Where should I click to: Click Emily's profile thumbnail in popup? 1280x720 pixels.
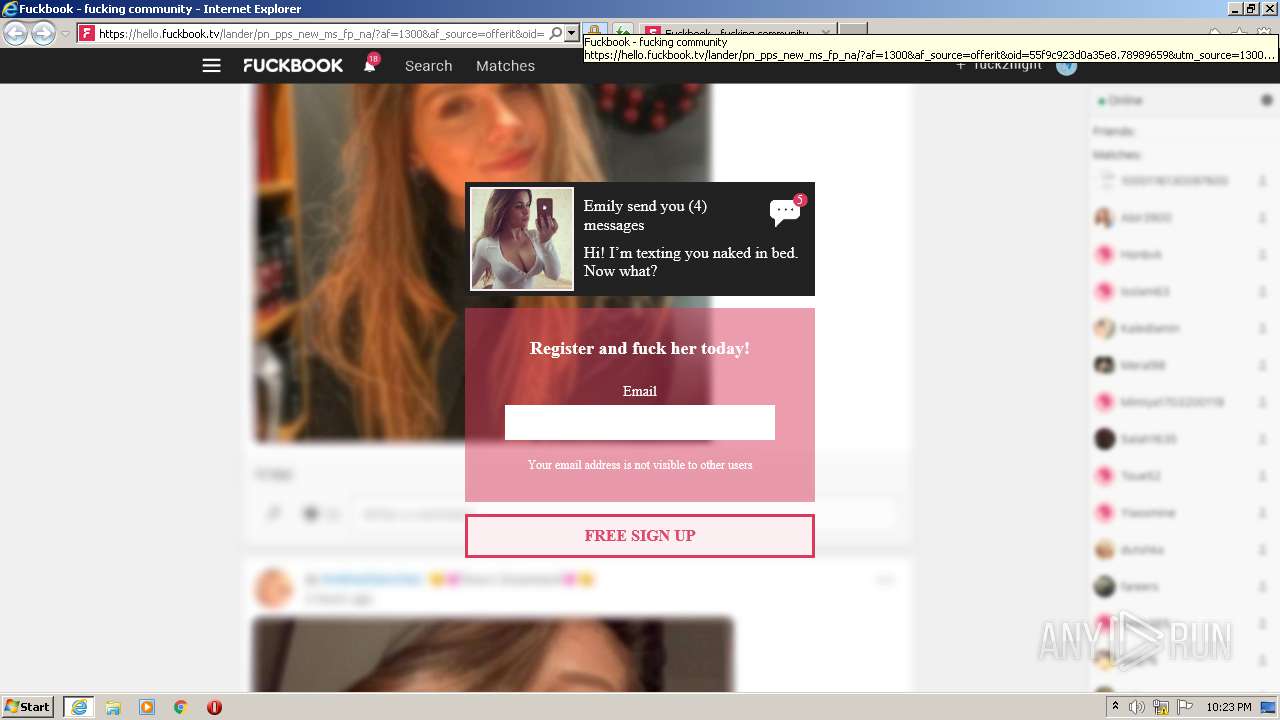point(522,239)
